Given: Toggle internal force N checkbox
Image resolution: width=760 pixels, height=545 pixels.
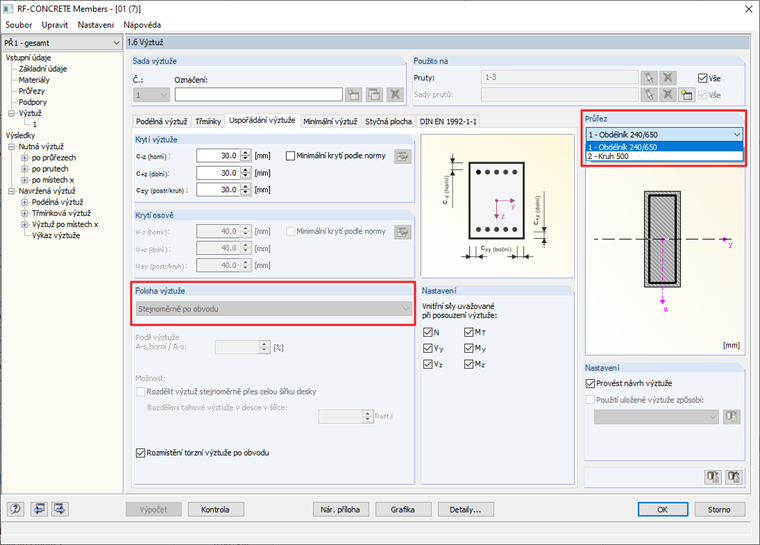Looking at the screenshot, I should (x=428, y=332).
